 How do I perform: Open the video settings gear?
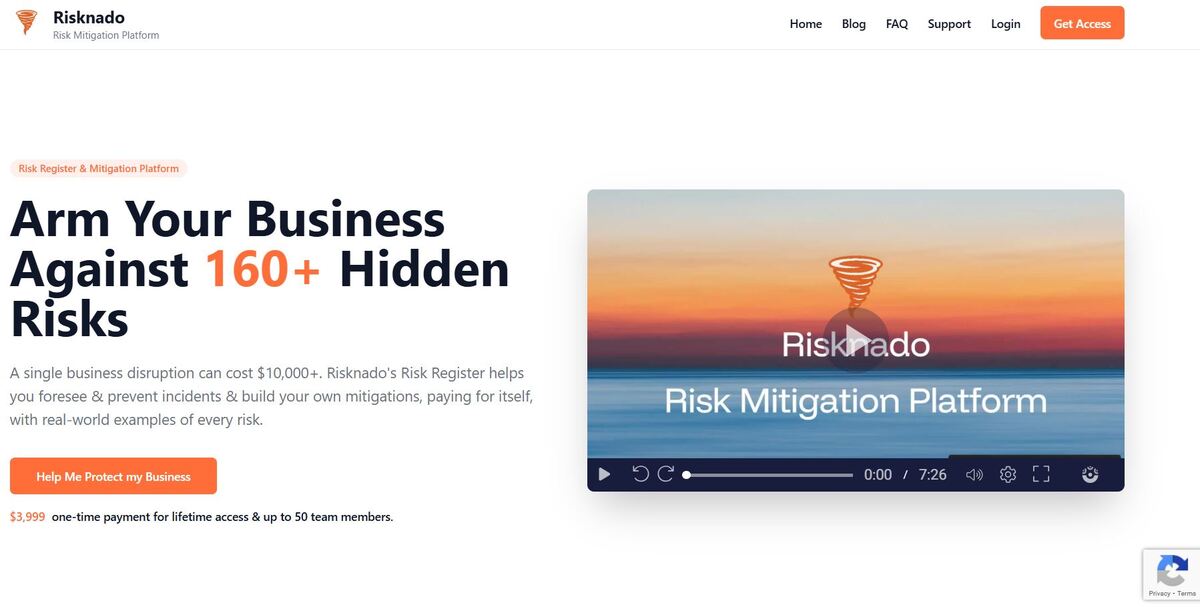pos(1008,475)
